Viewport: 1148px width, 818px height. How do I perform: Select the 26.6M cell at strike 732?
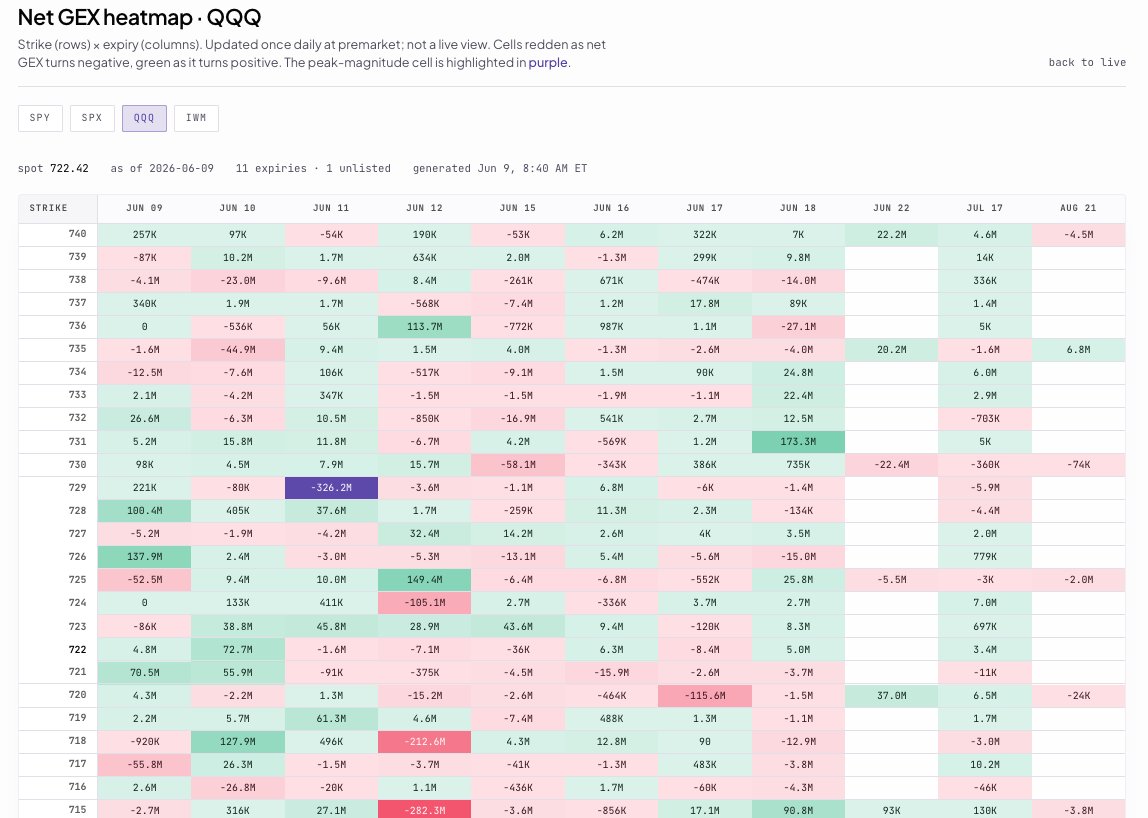(x=144, y=419)
